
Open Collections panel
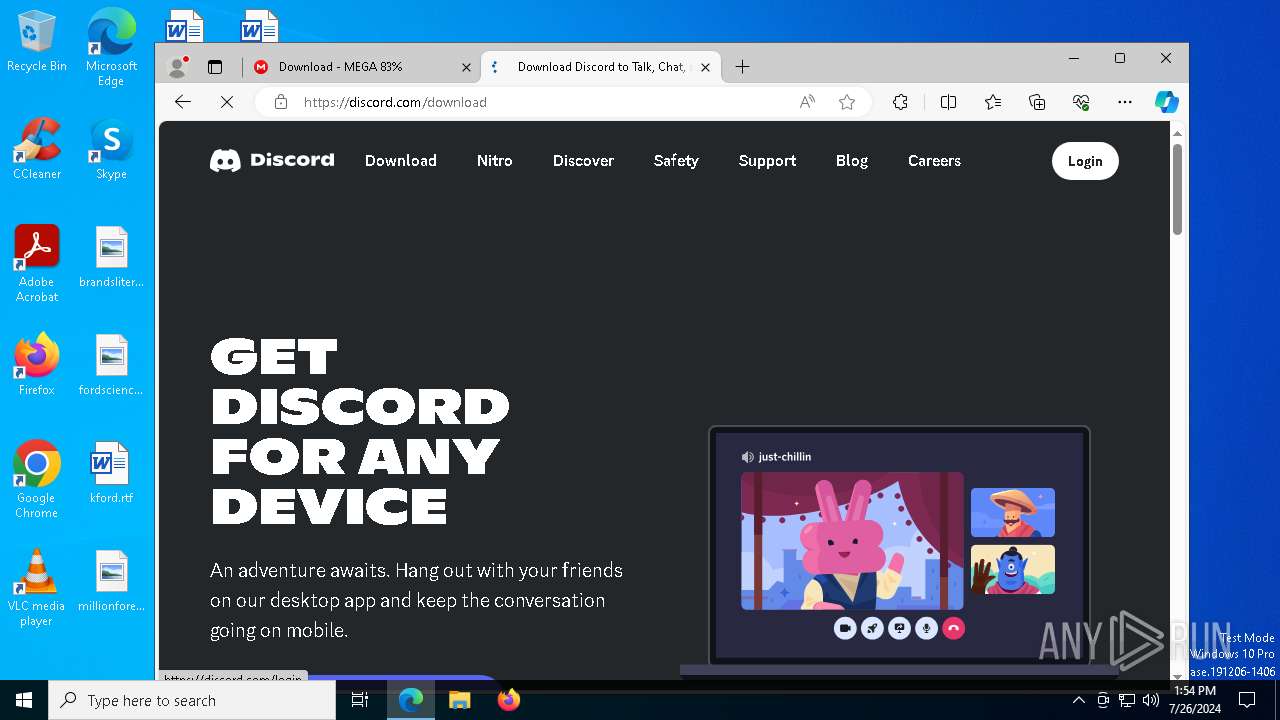[x=1037, y=102]
